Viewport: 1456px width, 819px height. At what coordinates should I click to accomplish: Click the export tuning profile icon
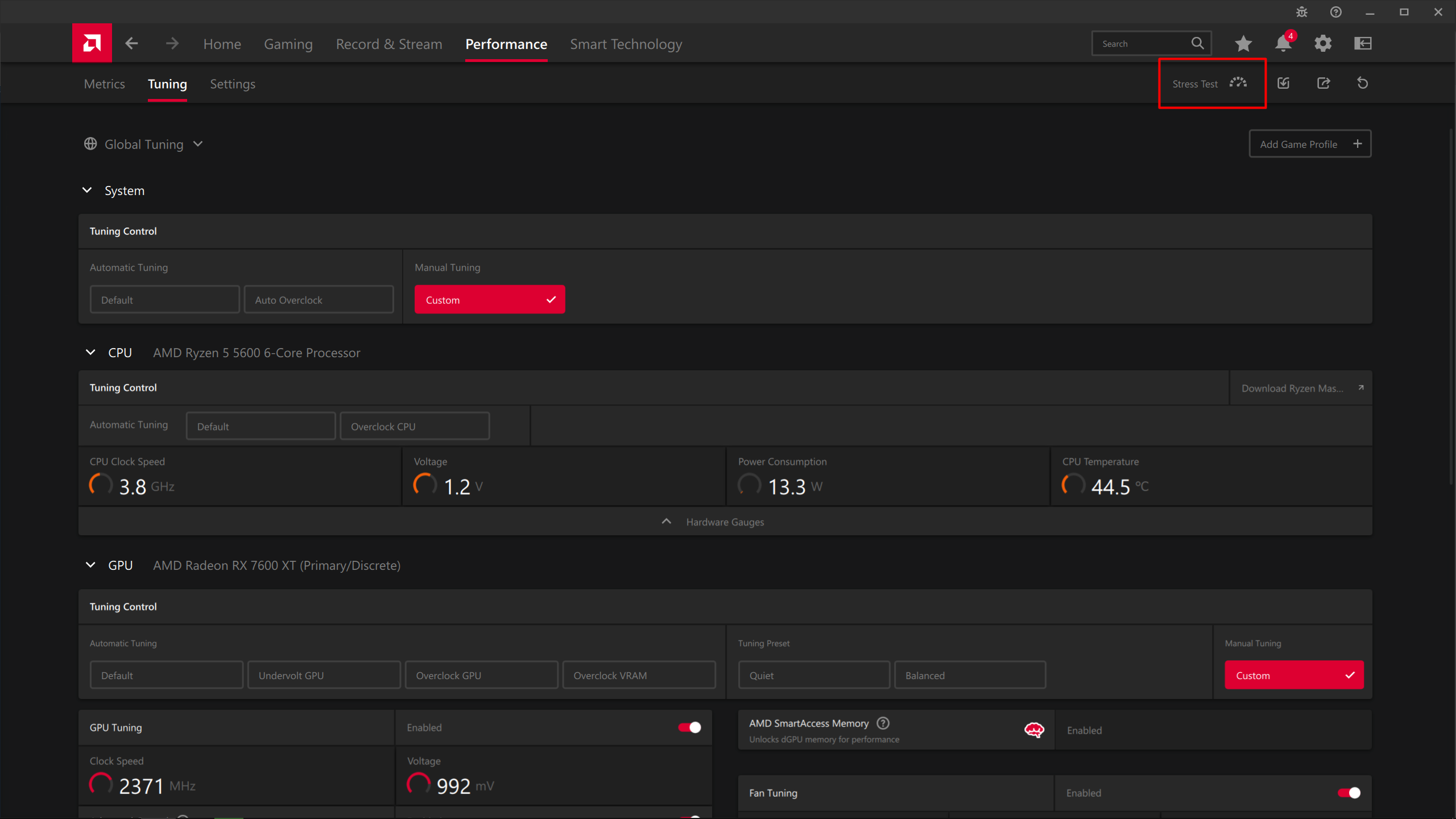click(1323, 84)
